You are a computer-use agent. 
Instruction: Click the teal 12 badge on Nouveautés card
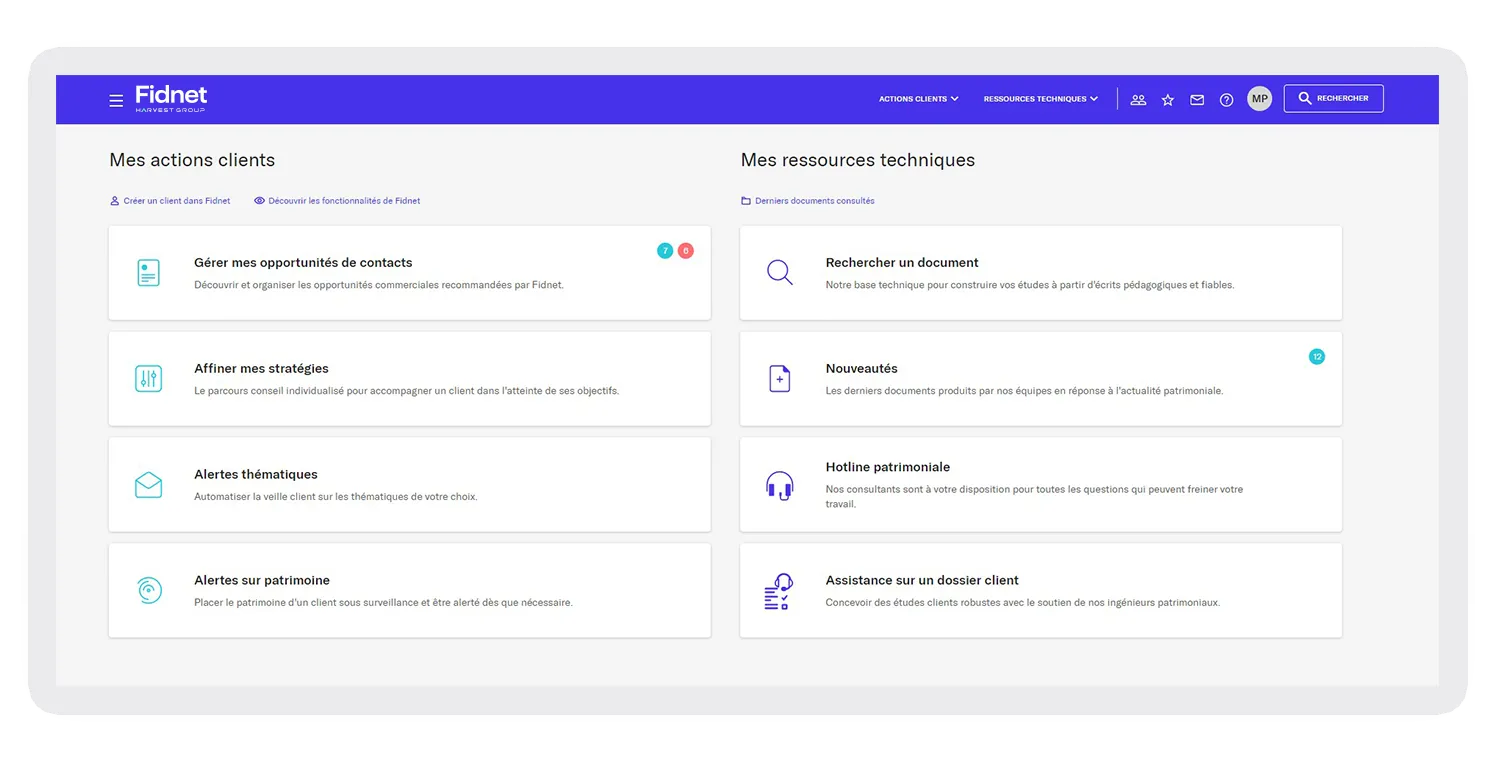1317,357
